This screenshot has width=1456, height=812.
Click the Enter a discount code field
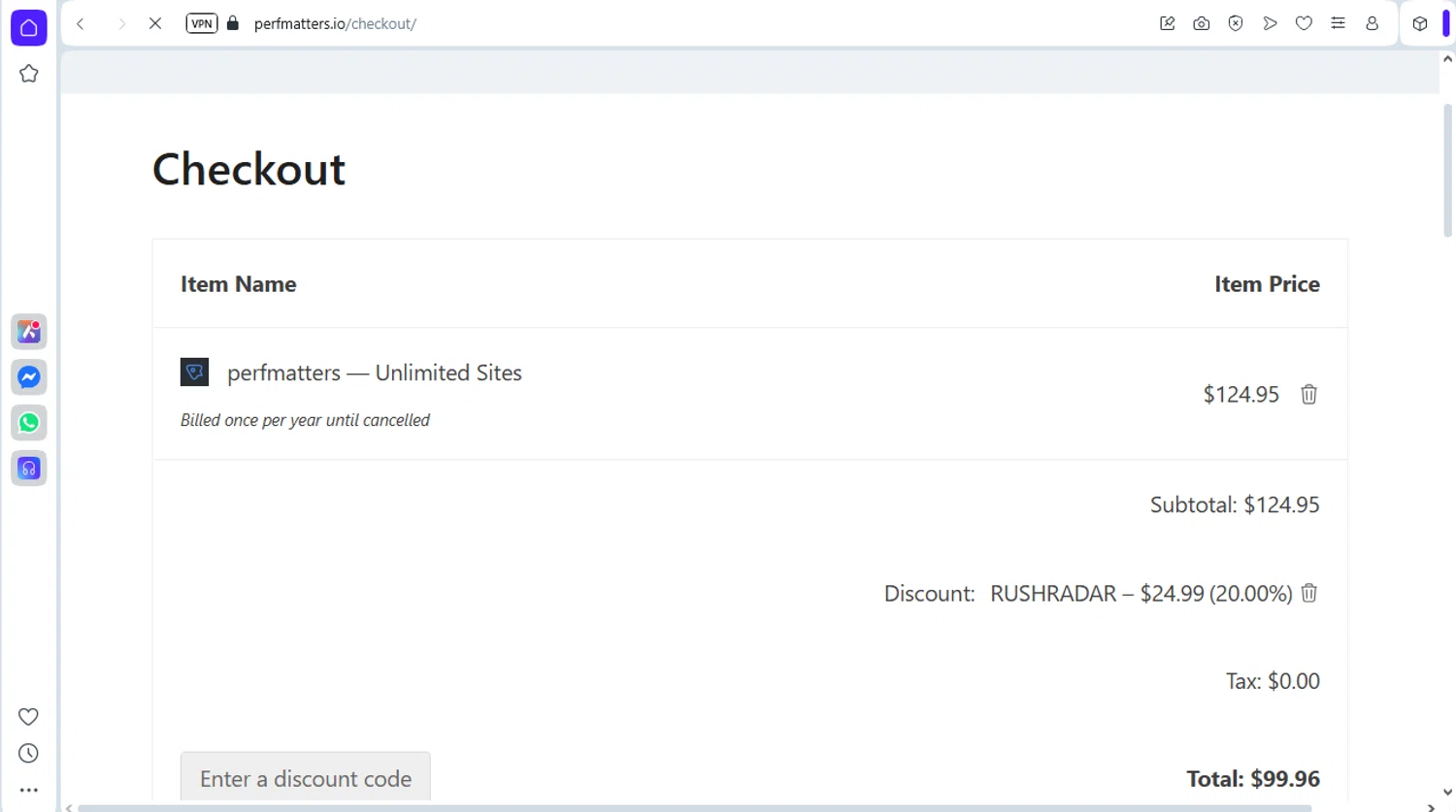[305, 777]
